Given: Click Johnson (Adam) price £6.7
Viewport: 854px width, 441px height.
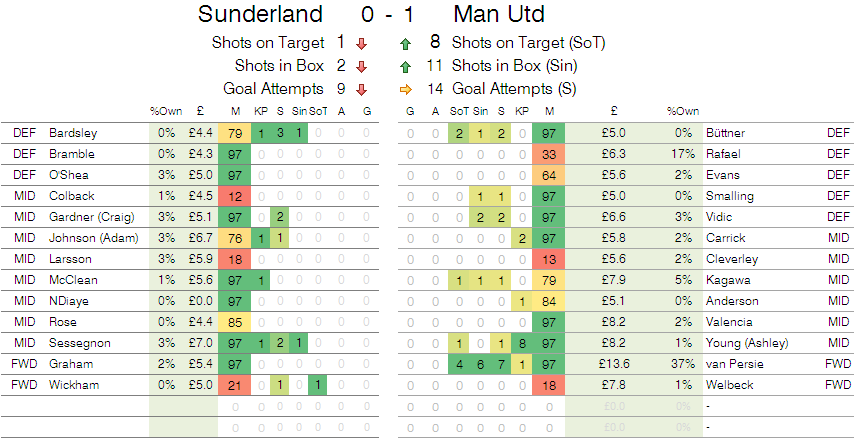Looking at the screenshot, I should (x=200, y=238).
